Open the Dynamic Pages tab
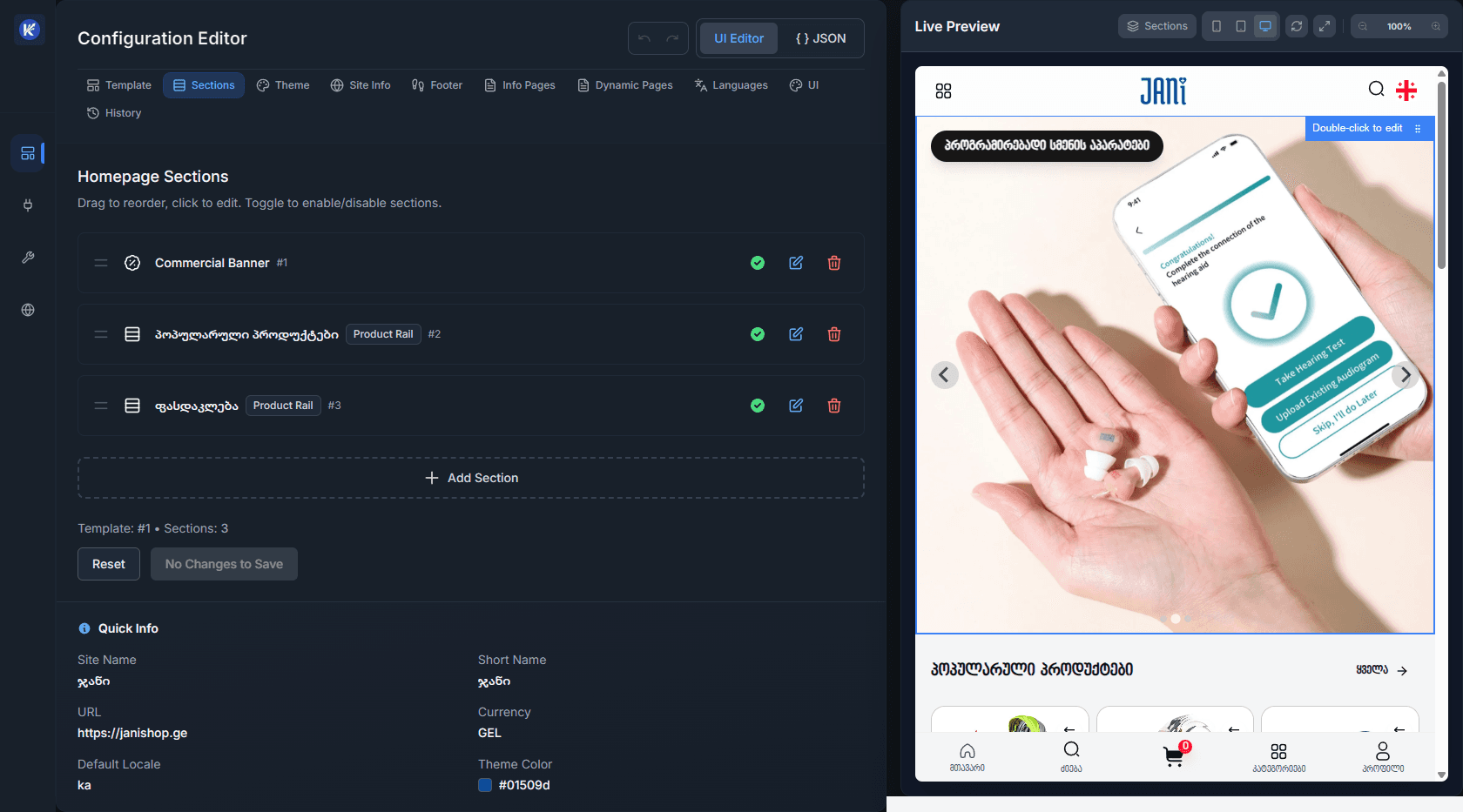 [x=625, y=85]
